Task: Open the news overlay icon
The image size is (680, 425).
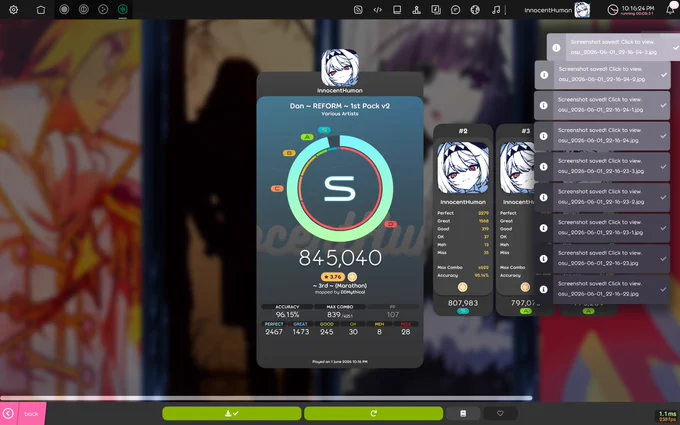Action: (x=358, y=10)
